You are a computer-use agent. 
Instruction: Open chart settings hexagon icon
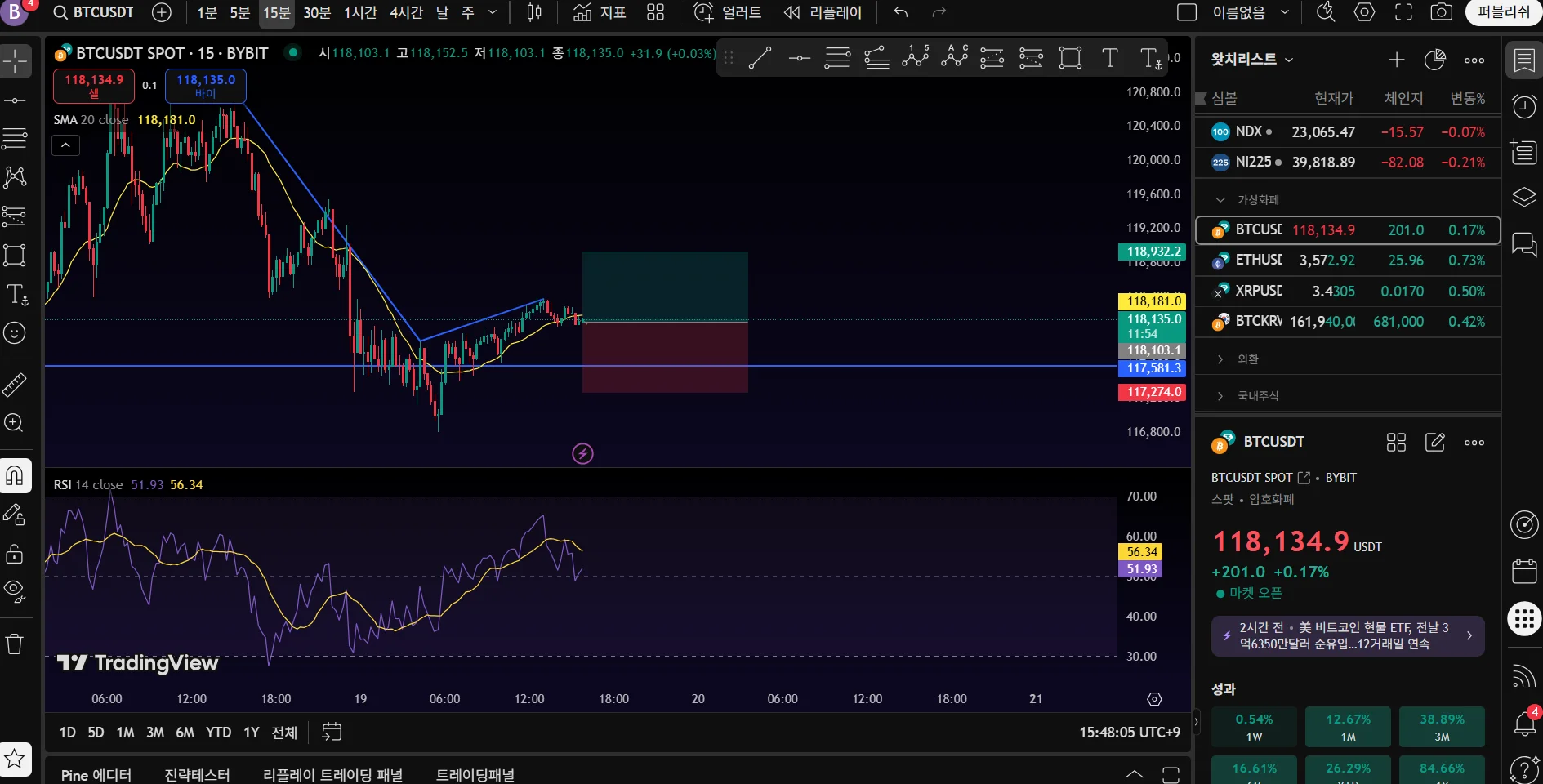(1364, 12)
